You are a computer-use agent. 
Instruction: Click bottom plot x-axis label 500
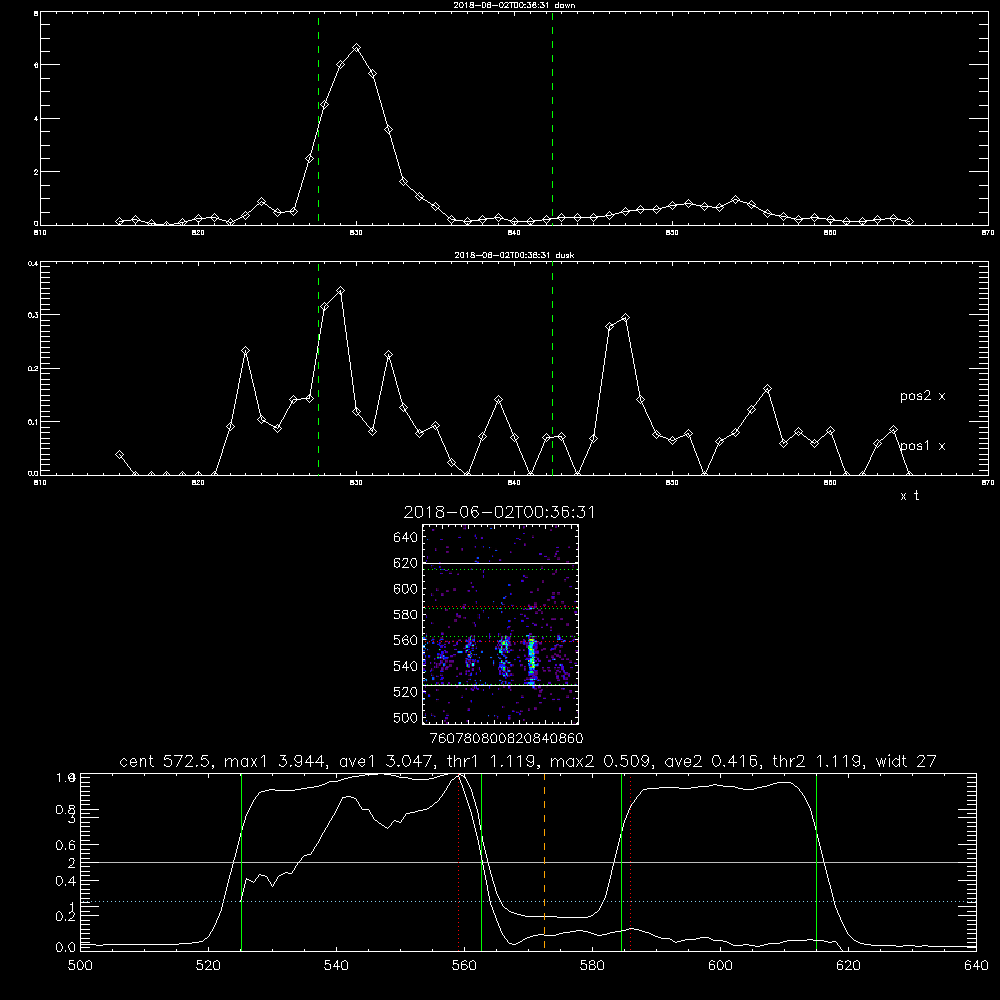80,966
